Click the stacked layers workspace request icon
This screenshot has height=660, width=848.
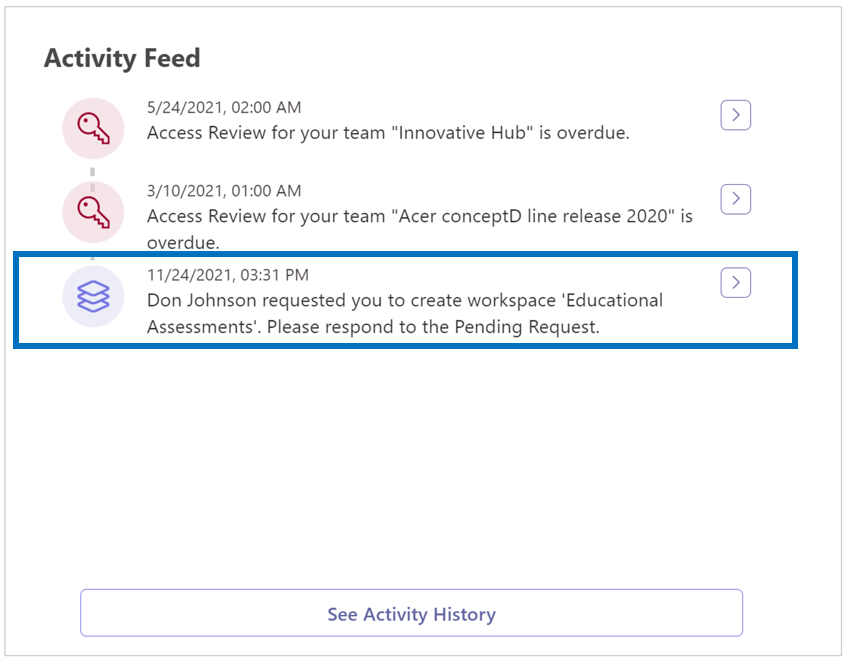point(93,296)
